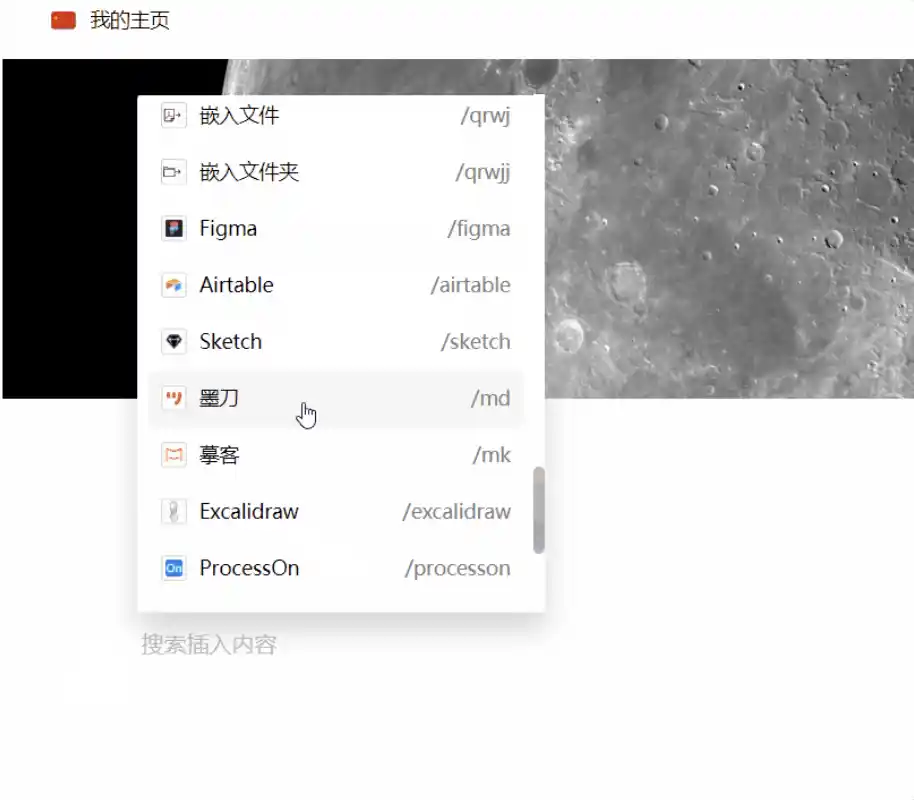Image resolution: width=914 pixels, height=800 pixels.
Task: Click the insert menu scrollbar thumb
Action: (x=539, y=509)
